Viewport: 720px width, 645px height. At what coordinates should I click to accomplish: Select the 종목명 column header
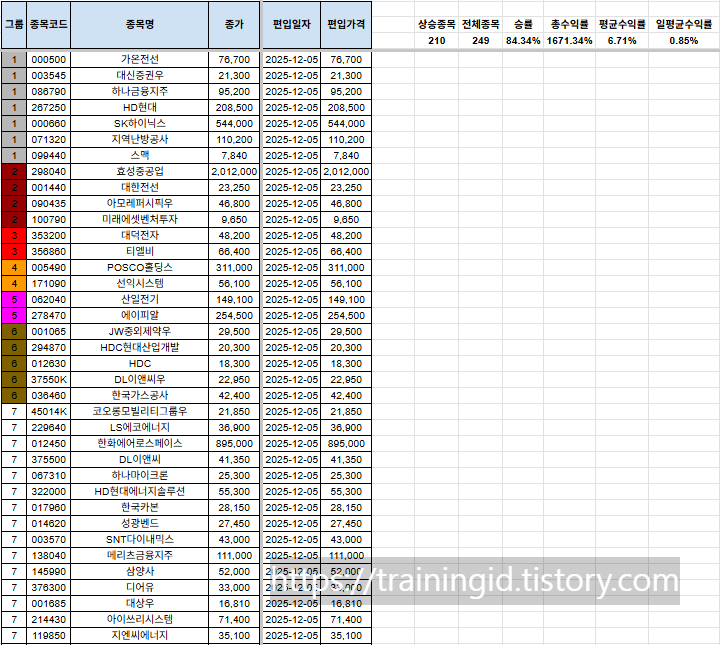(140, 25)
